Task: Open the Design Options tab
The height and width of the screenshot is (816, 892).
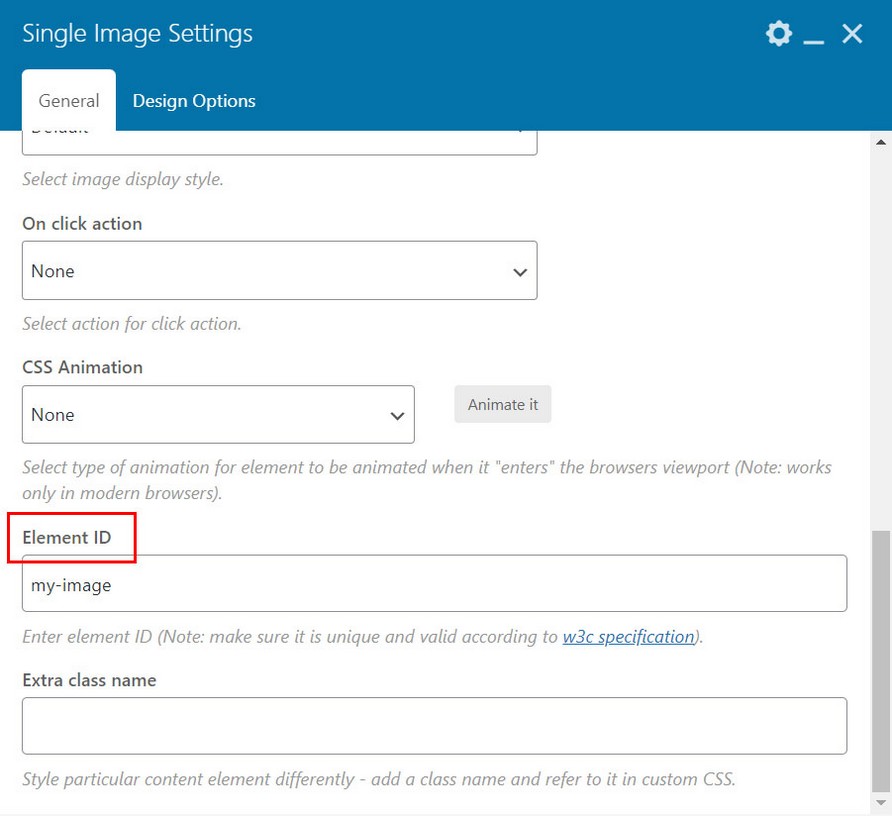Action: (x=194, y=101)
